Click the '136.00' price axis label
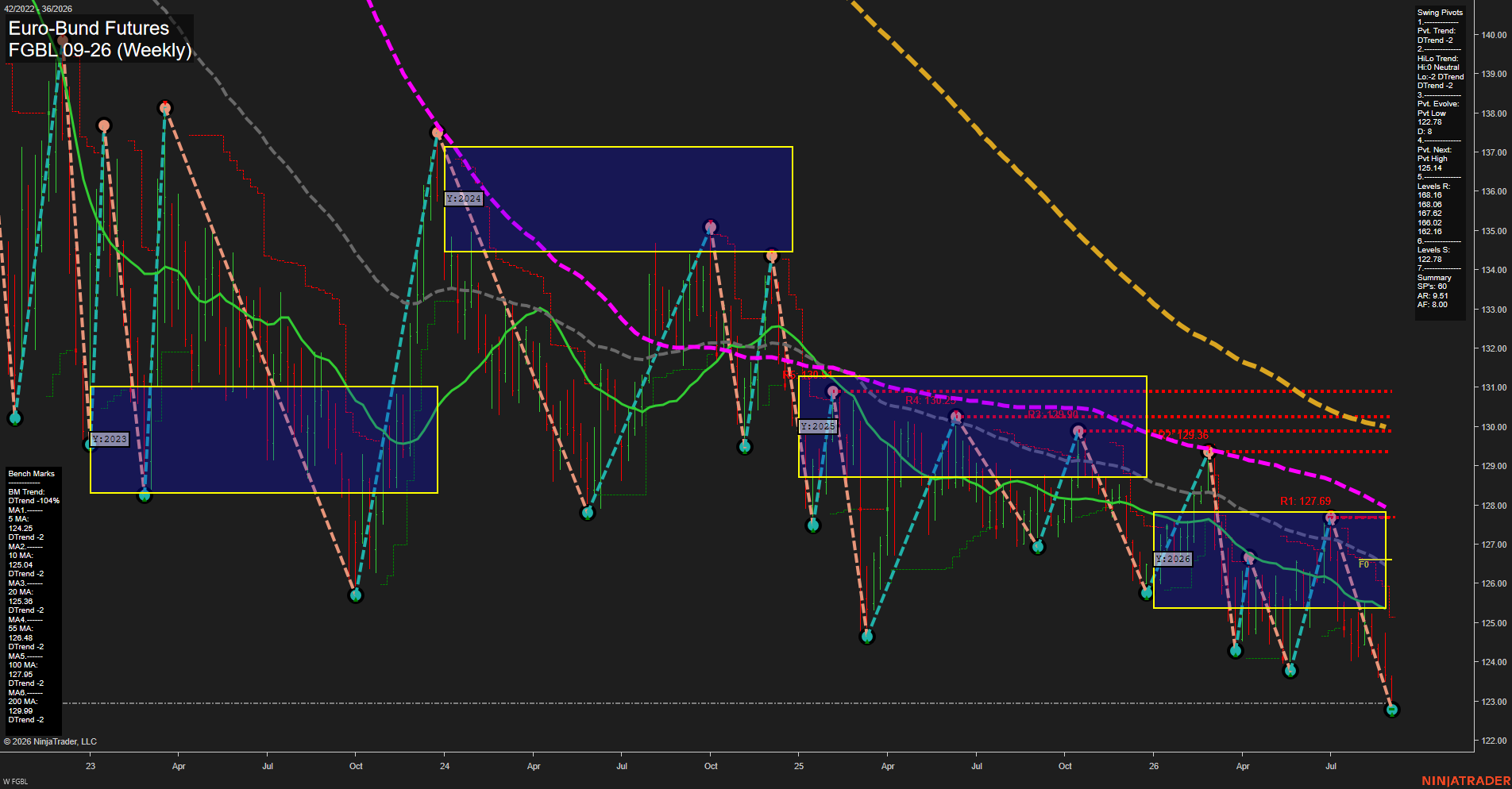Screen dimensions: 1512x789 point(1494,191)
